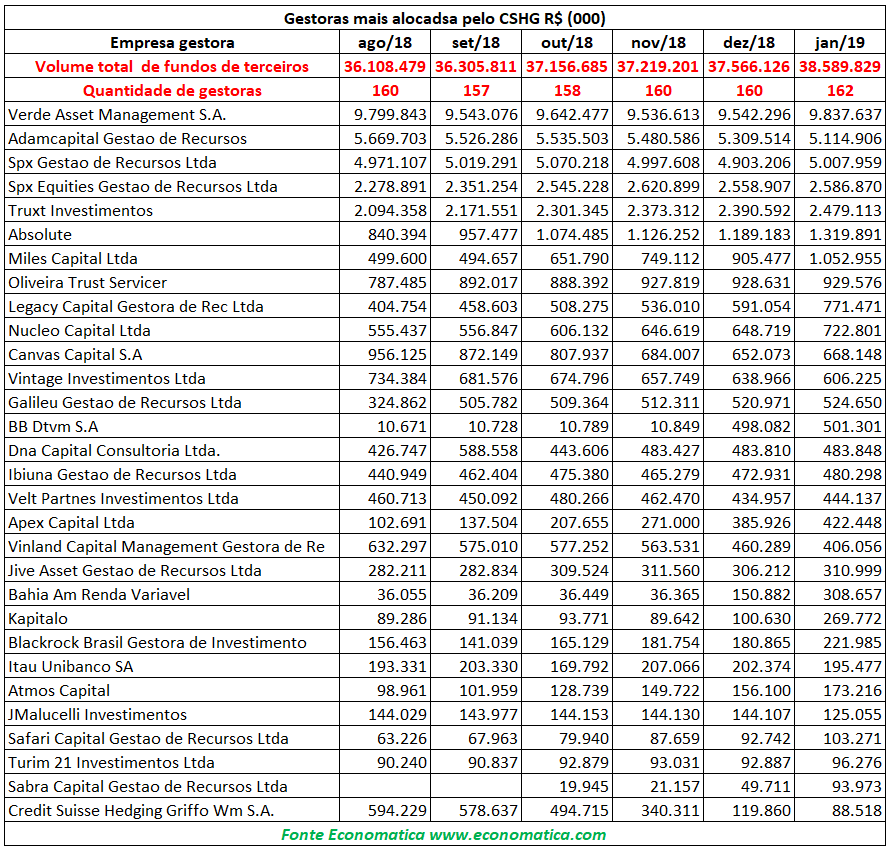The width and height of the screenshot is (890, 849).
Task: Select 'Verde Asset Management S.A.' row name
Action: pyautogui.click(x=117, y=115)
